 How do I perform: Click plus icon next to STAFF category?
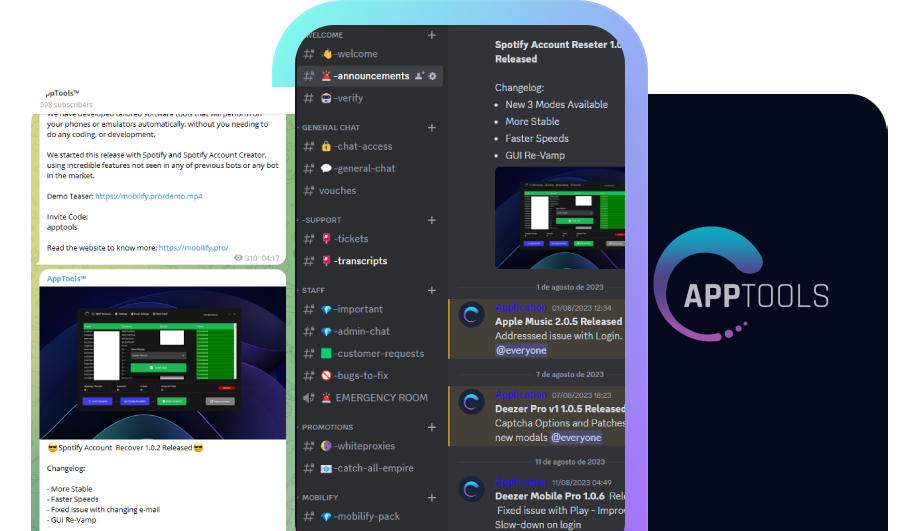pyautogui.click(x=432, y=290)
